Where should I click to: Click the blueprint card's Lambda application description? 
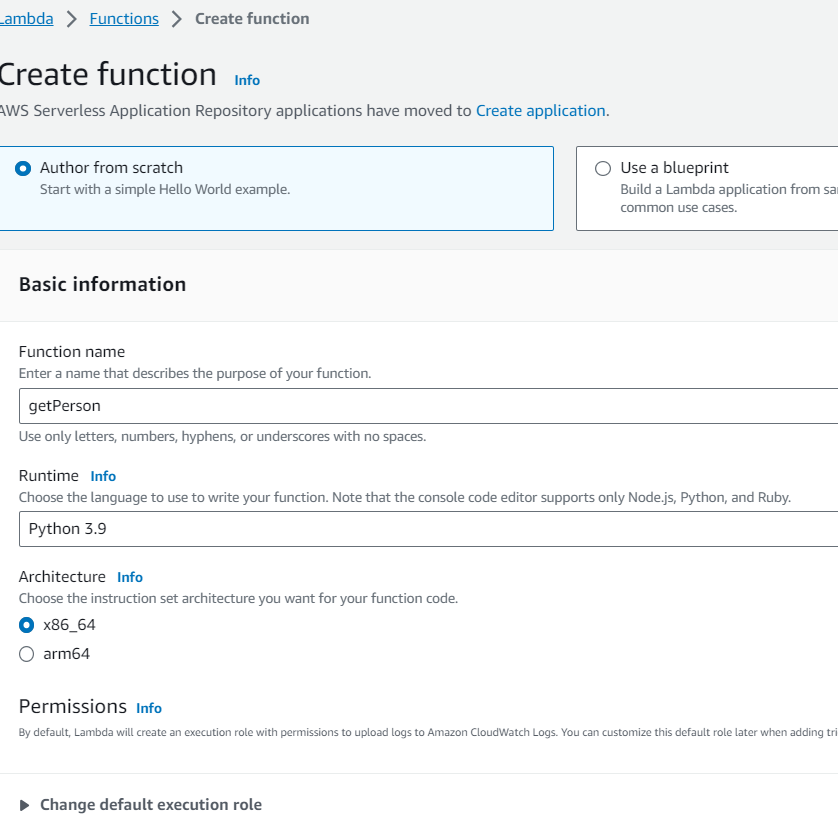728,189
